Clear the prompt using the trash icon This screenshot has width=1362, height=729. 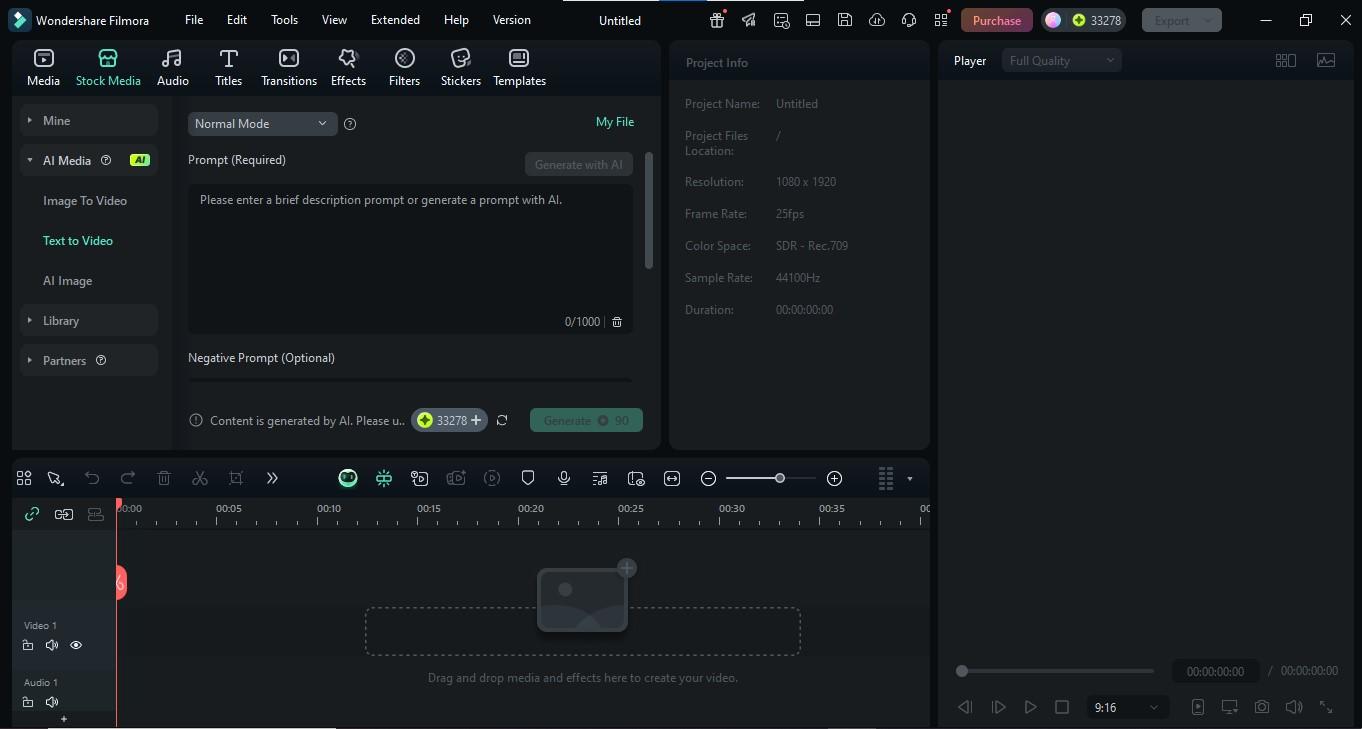[x=617, y=321]
